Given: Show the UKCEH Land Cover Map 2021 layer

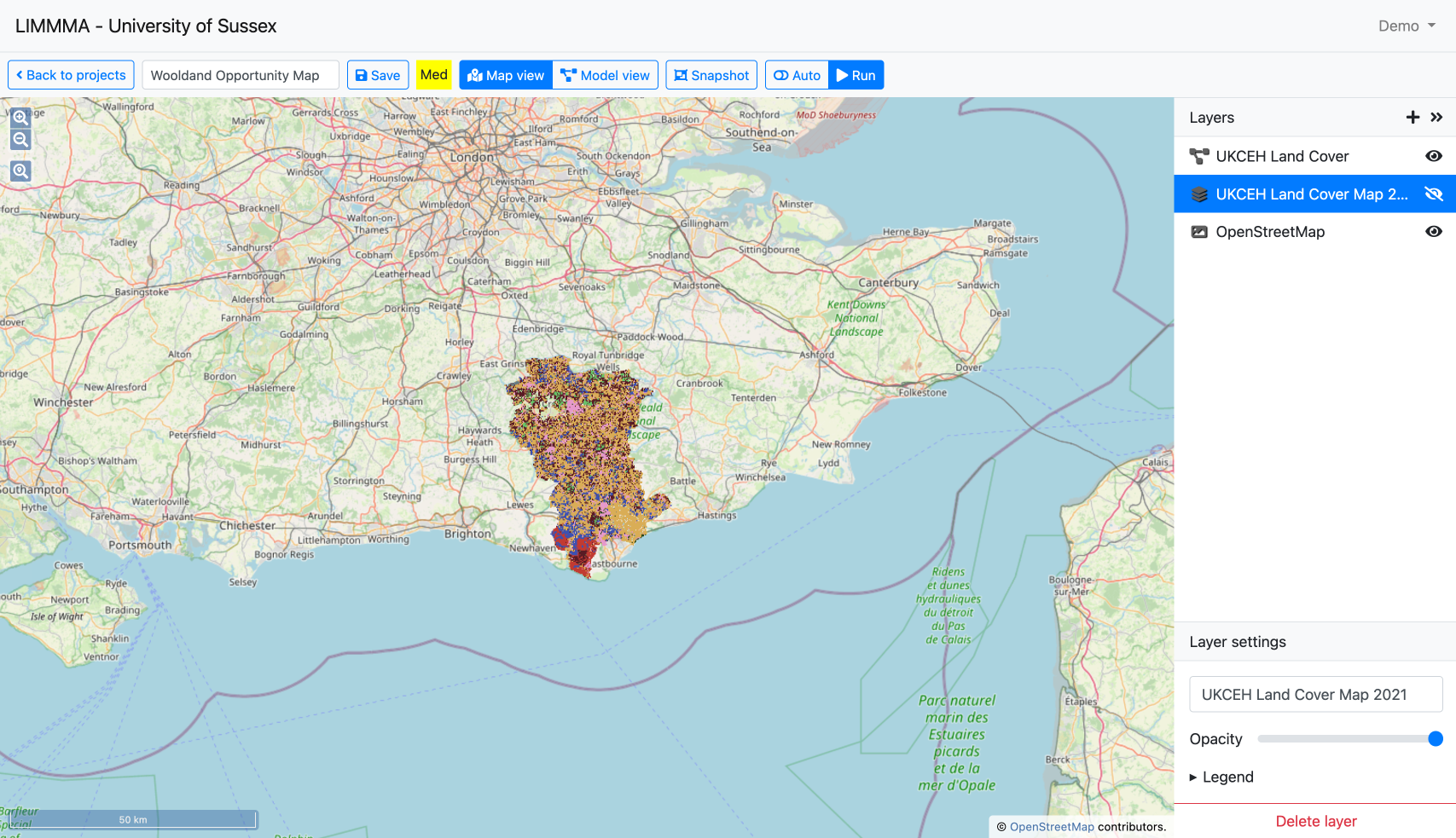Looking at the screenshot, I should (x=1434, y=194).
